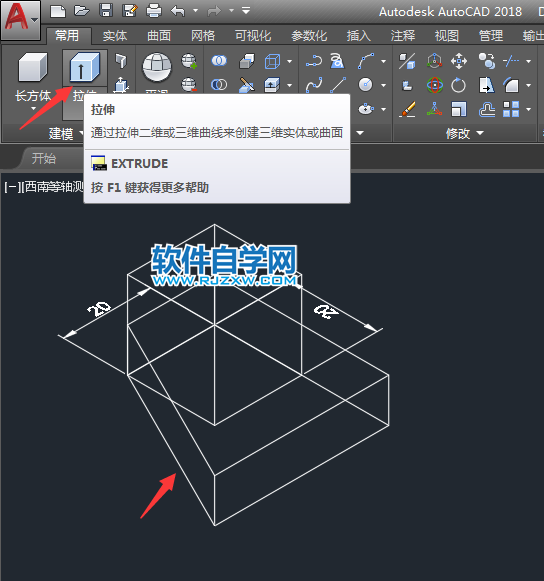Image resolution: width=544 pixels, height=581 pixels.
Task: Click the 拉伸 extrude tool
Action: [x=85, y=67]
